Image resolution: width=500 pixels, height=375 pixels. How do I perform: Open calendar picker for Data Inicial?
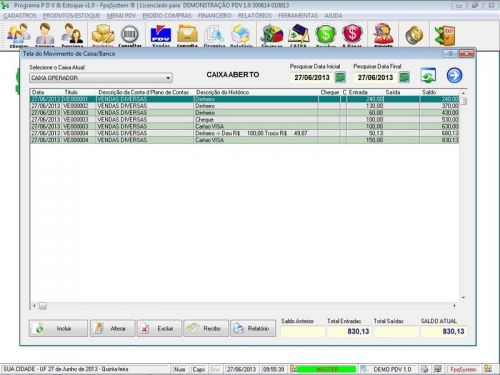pyautogui.click(x=340, y=77)
